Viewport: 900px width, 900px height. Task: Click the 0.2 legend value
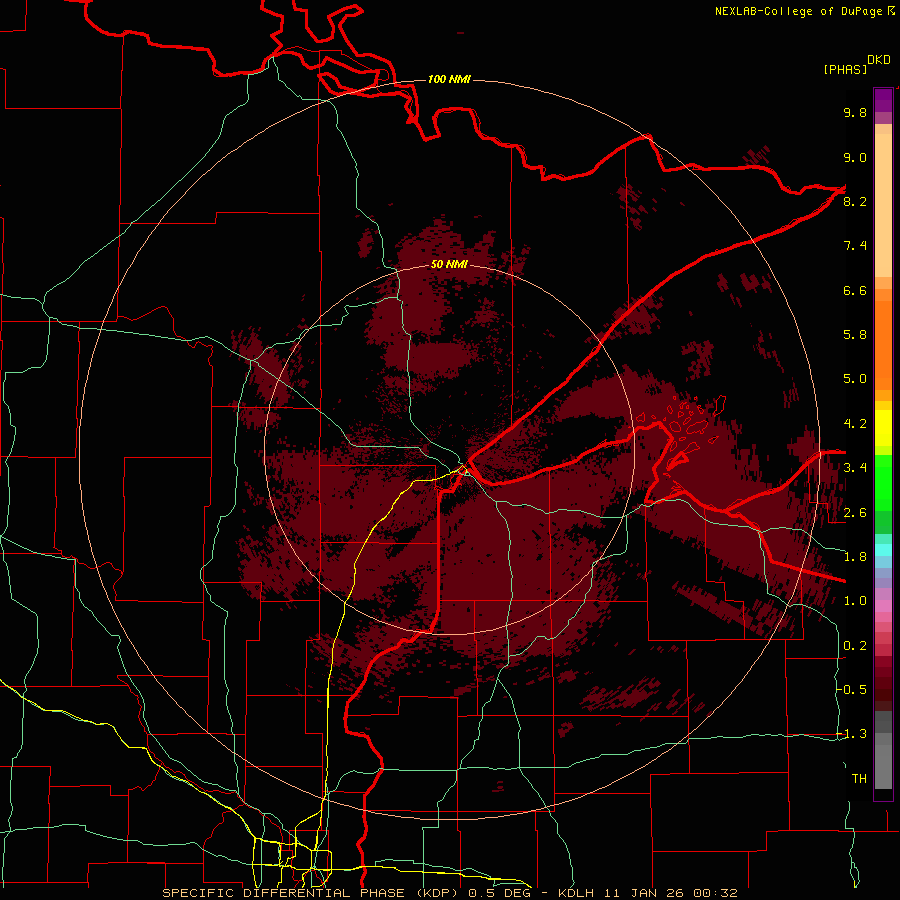click(x=855, y=646)
